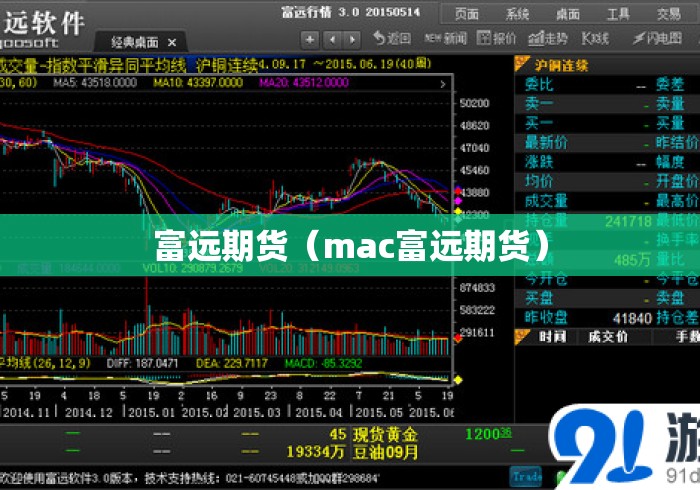This screenshot has height=490, width=700.
Task: Open the 闪电图 lightning chart
Action: (x=658, y=39)
